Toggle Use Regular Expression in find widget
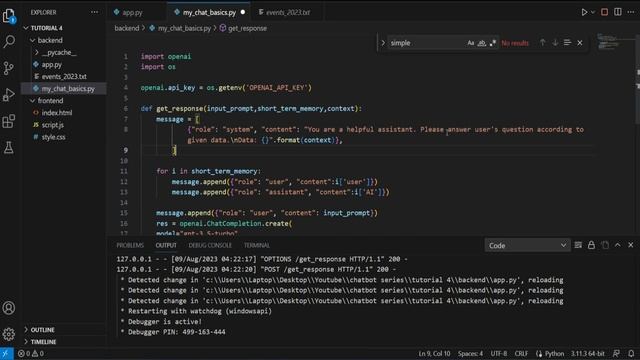 pyautogui.click(x=493, y=43)
